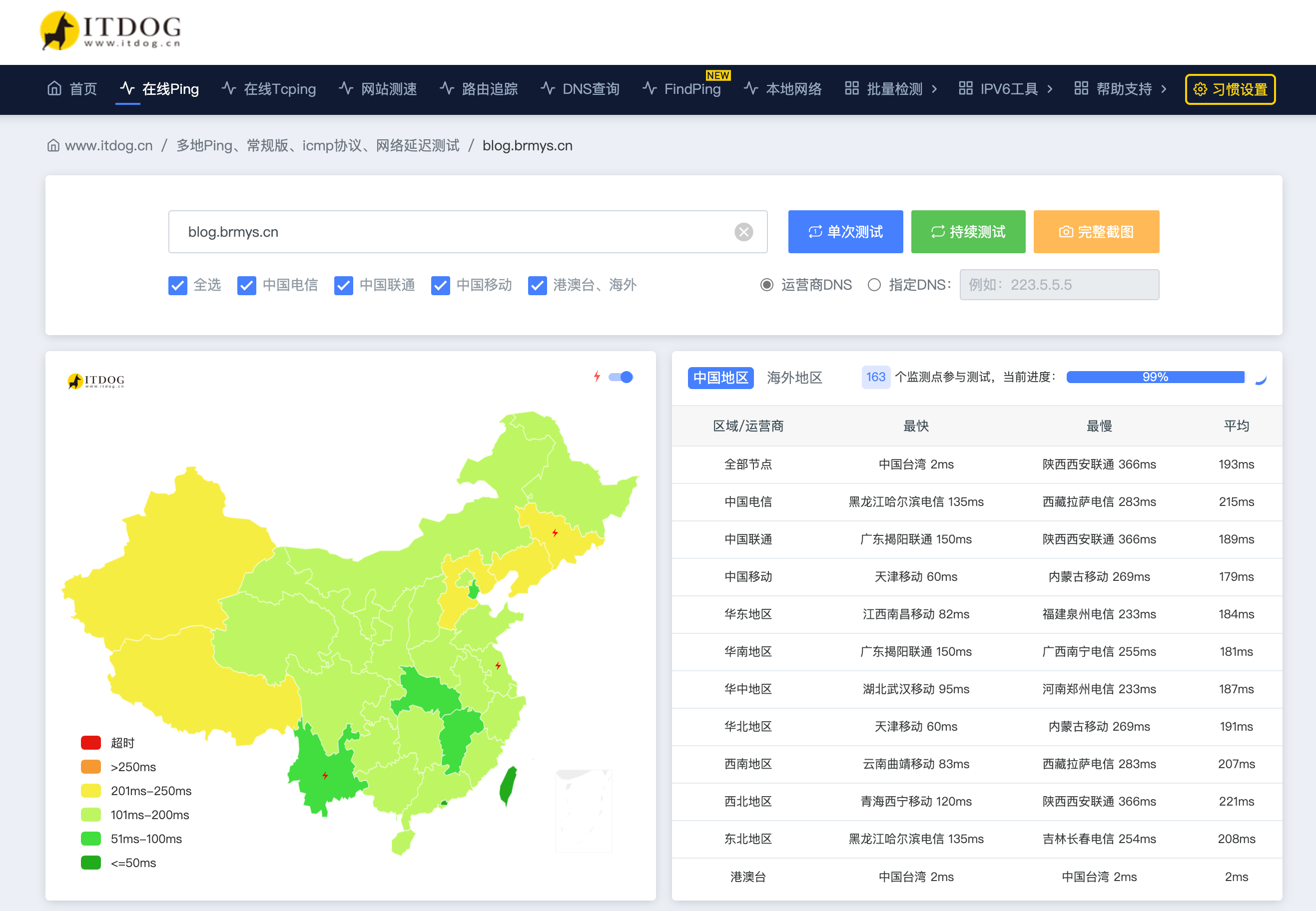
Task: Click the grid icon of IPV6工具
Action: 965,88
